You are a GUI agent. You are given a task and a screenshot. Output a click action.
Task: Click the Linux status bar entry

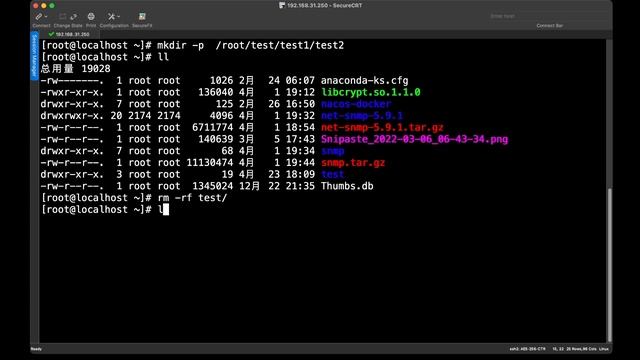(604, 349)
